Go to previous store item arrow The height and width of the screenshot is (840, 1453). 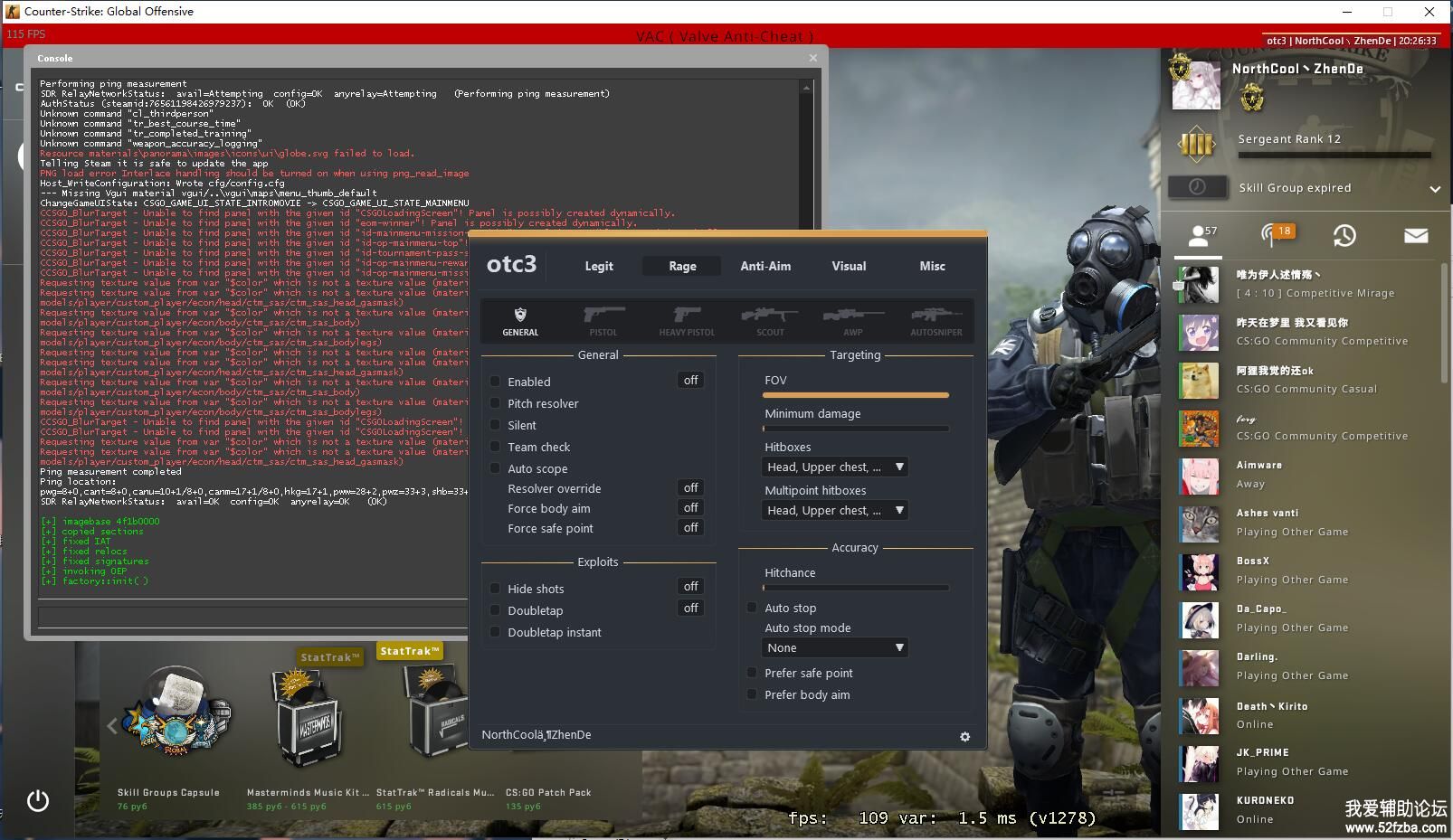112,726
